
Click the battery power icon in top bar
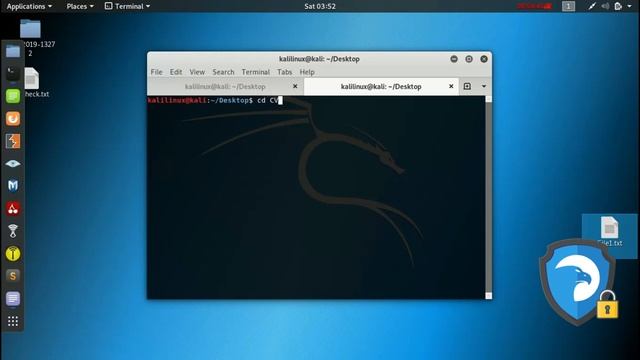coord(618,6)
